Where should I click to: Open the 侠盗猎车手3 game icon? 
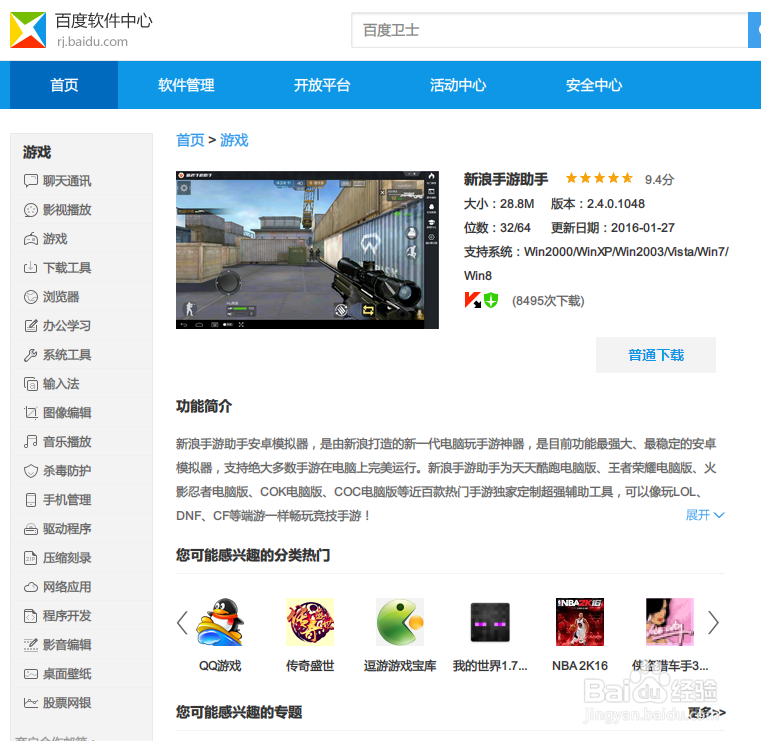(x=670, y=622)
